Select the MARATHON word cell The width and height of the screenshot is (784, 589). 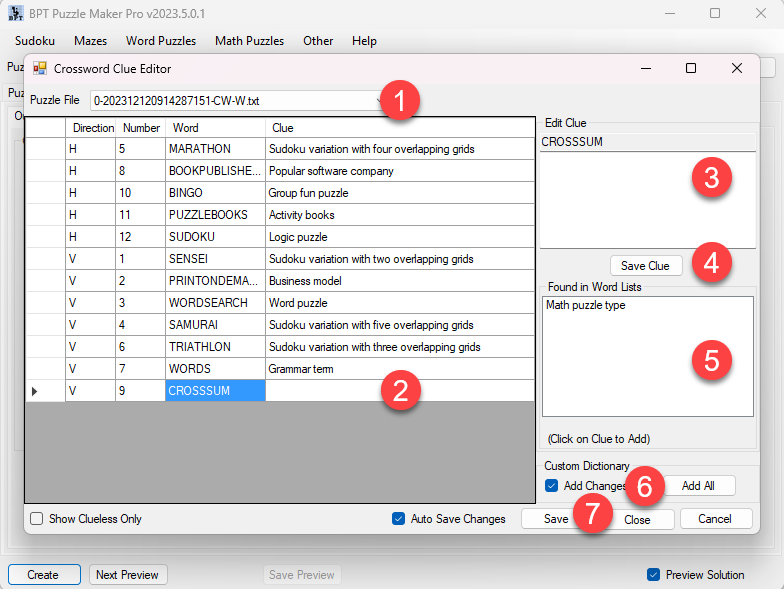(x=214, y=149)
